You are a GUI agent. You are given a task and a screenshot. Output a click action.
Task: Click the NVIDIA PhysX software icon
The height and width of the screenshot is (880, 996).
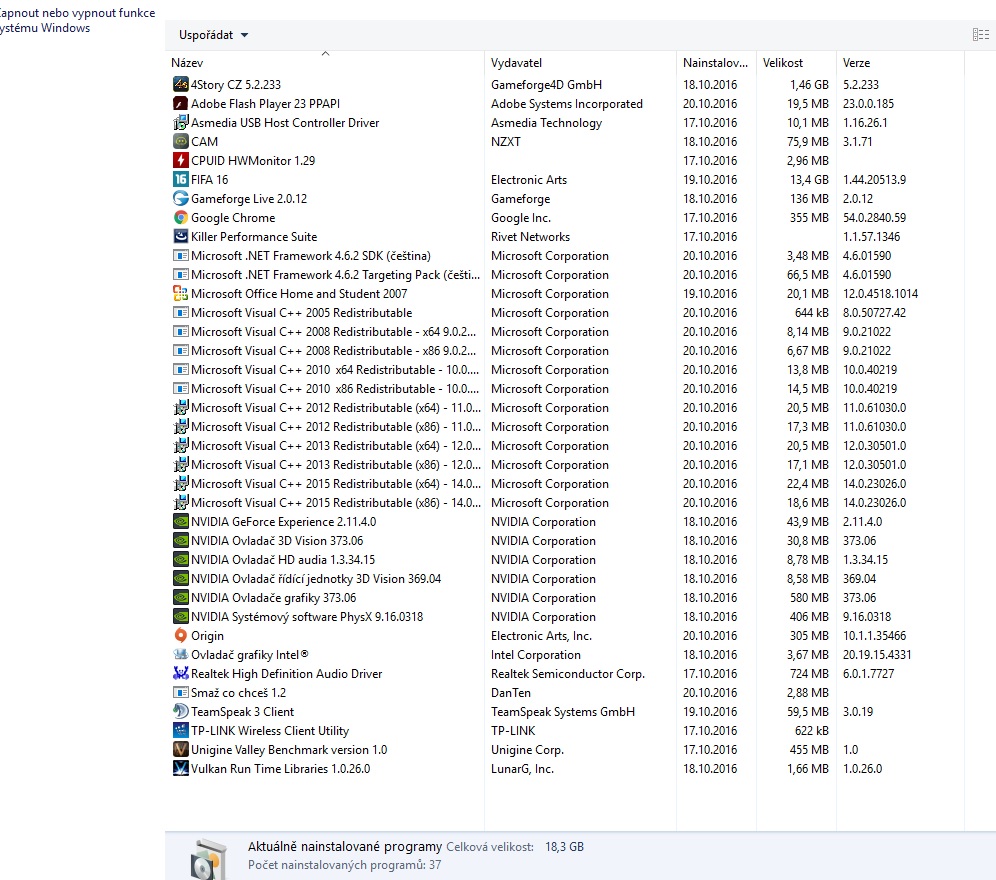180,616
